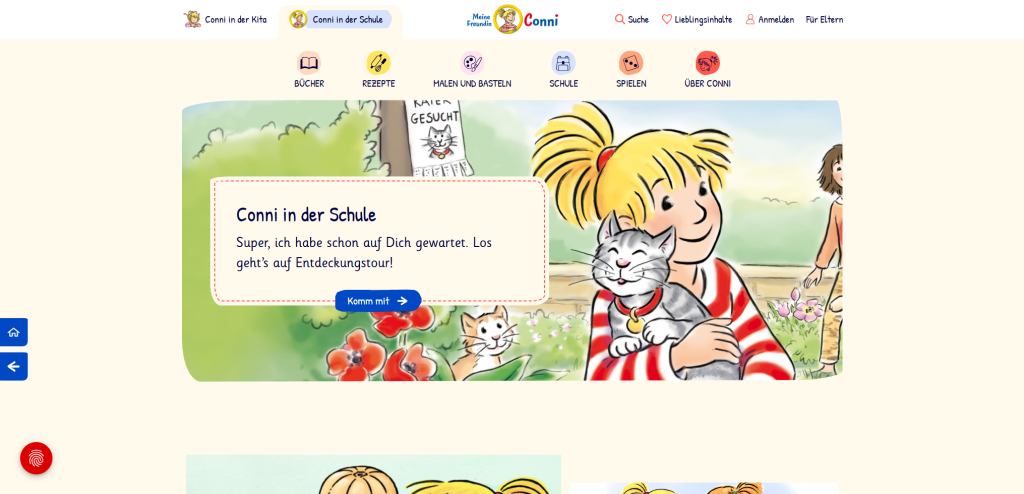This screenshot has width=1024, height=494.
Task: Select the Spielen dice icon
Action: (x=631, y=63)
